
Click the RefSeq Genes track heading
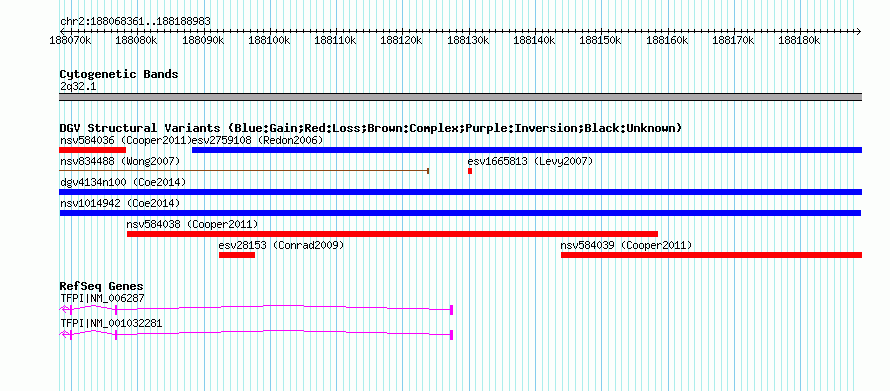tap(102, 286)
